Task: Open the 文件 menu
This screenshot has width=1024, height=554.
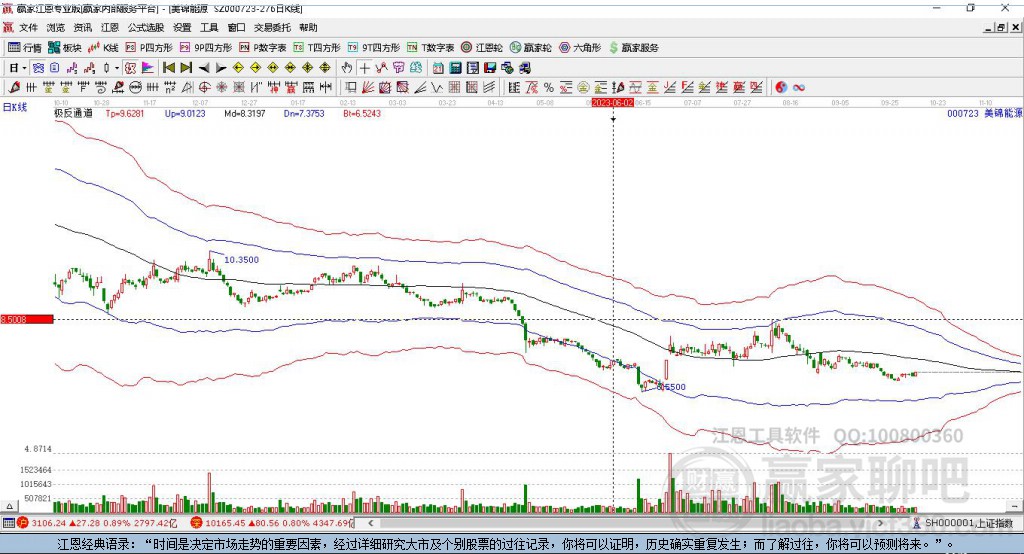Action: click(29, 27)
